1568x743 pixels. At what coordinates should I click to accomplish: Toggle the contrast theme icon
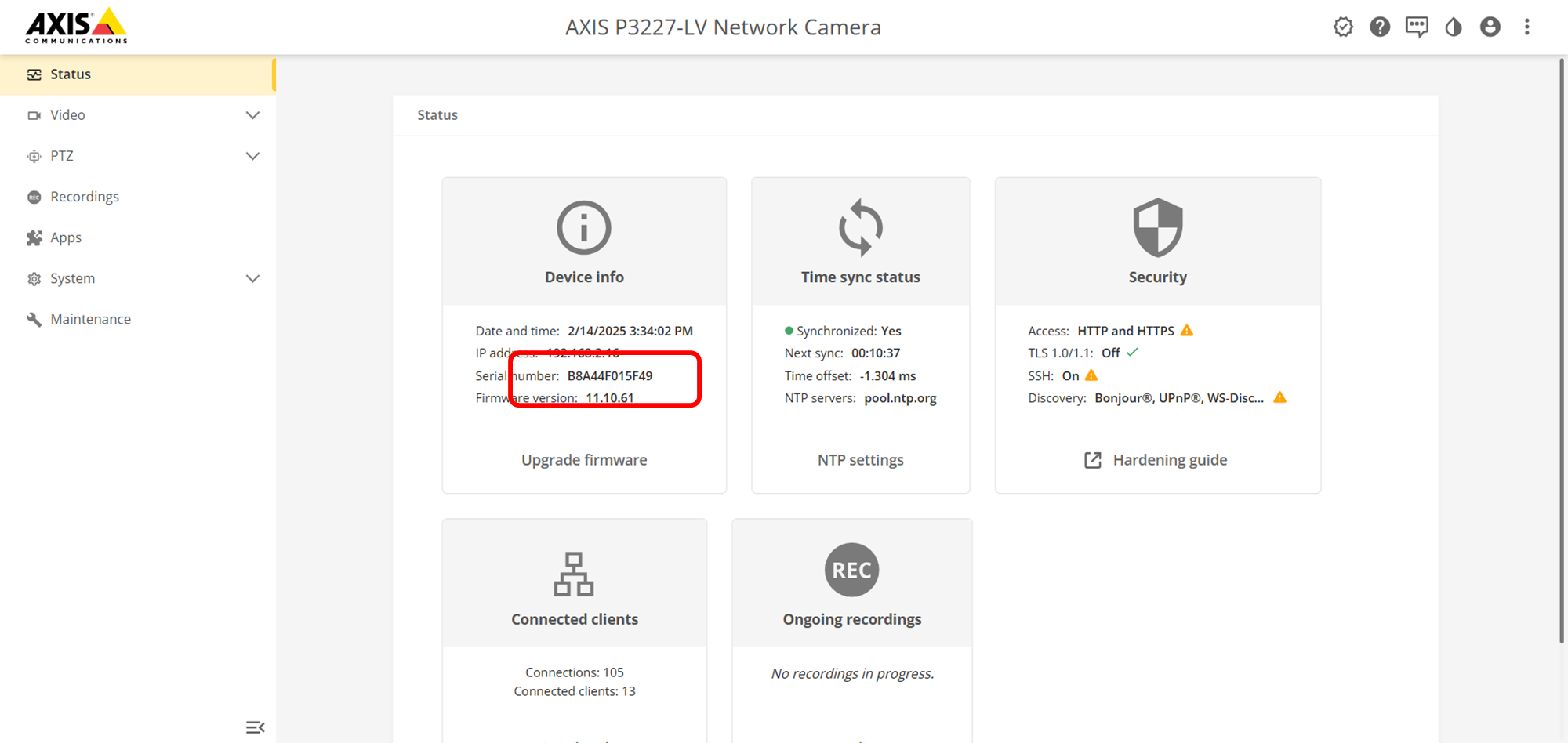tap(1454, 27)
